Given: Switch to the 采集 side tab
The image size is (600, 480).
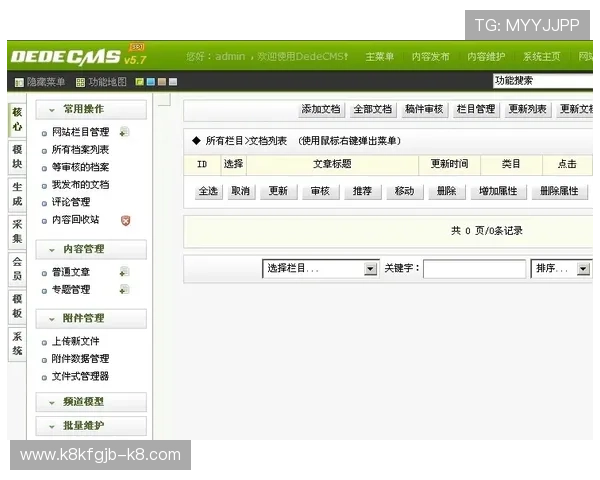Looking at the screenshot, I should 17,232.
